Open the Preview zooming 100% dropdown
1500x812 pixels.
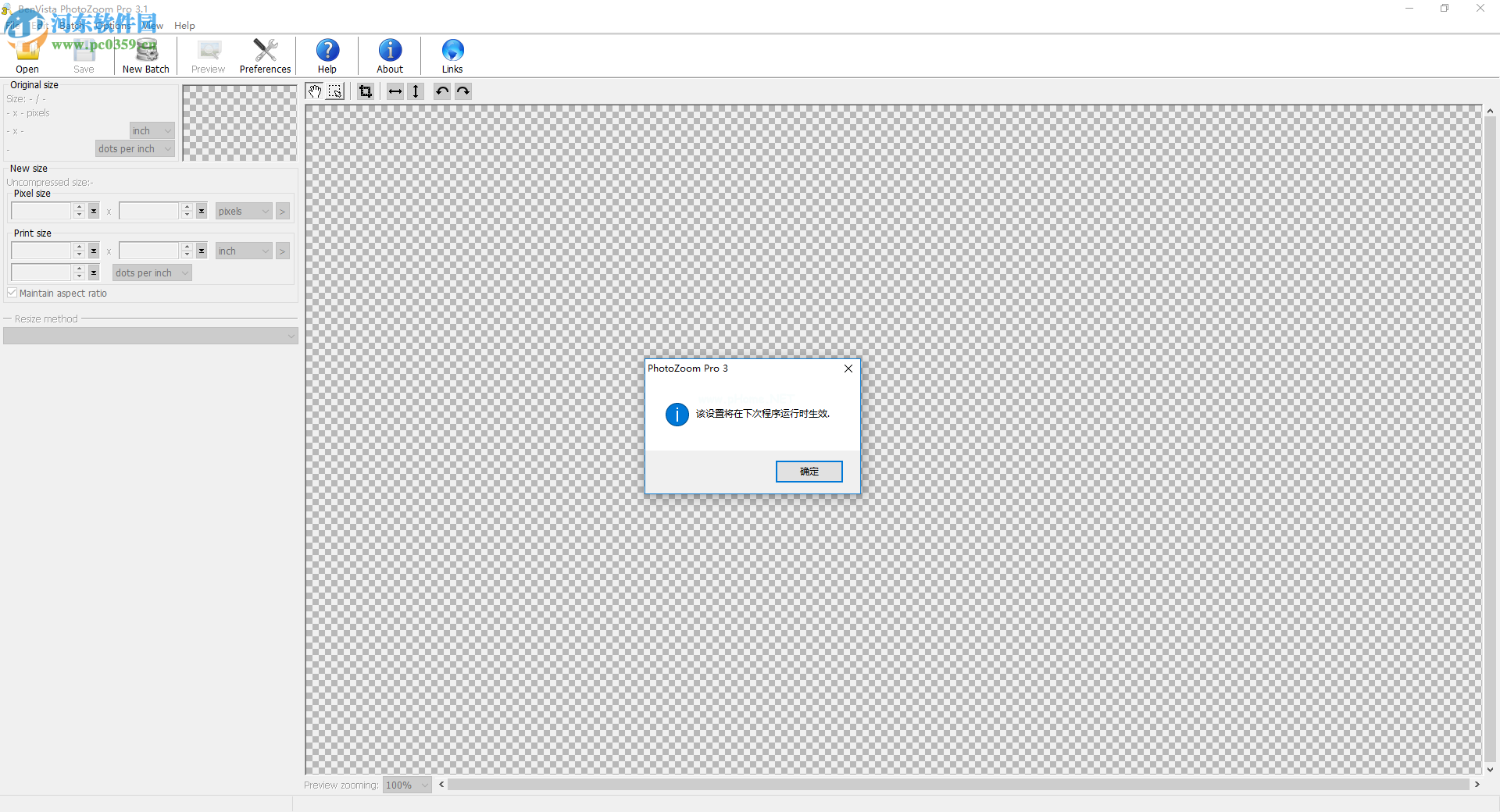(407, 785)
